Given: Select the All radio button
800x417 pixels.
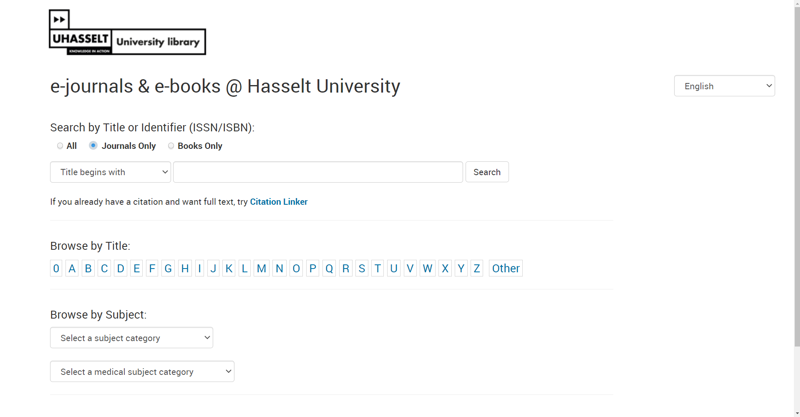Looking at the screenshot, I should point(60,146).
